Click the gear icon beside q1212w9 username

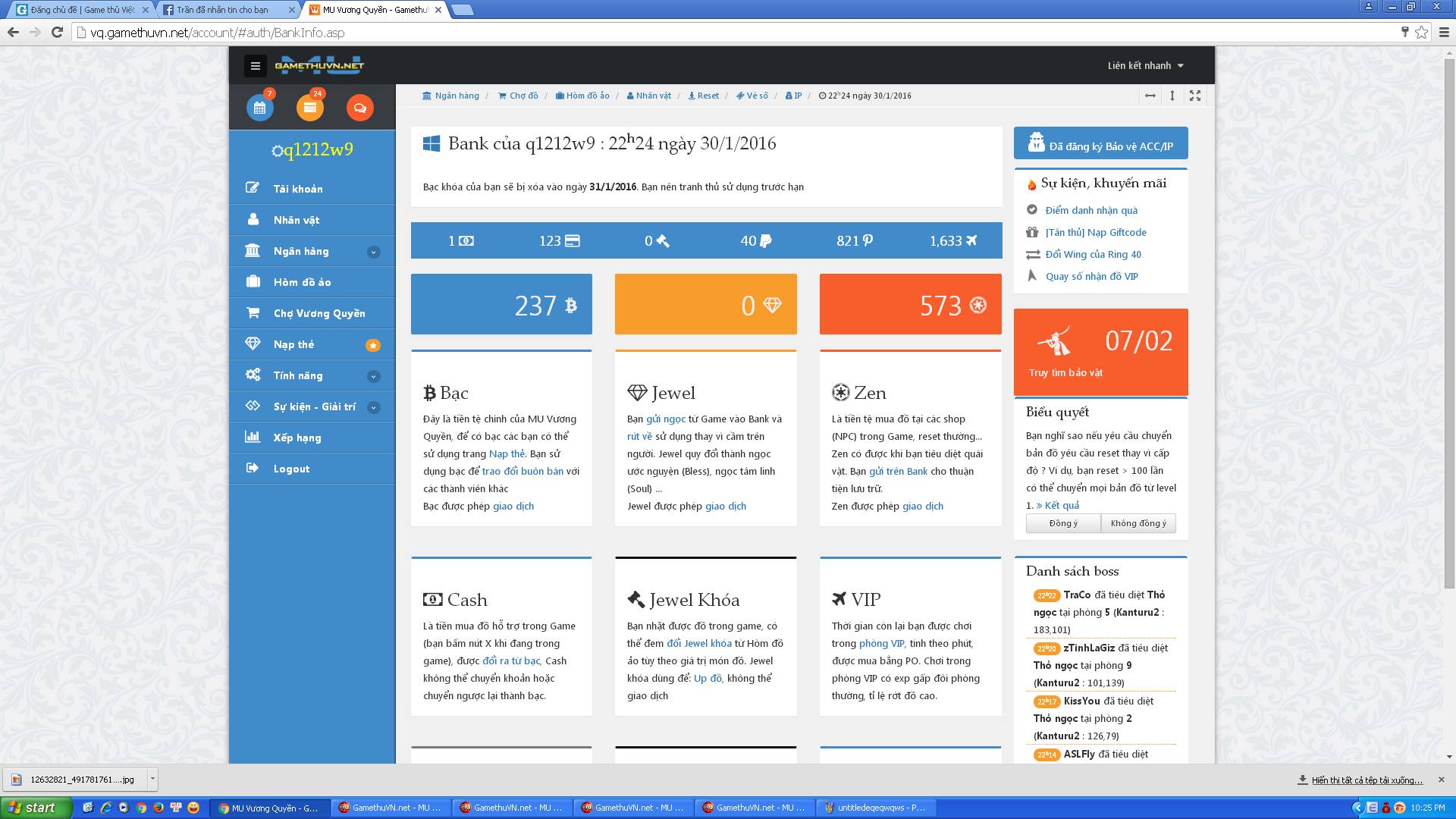[x=277, y=151]
